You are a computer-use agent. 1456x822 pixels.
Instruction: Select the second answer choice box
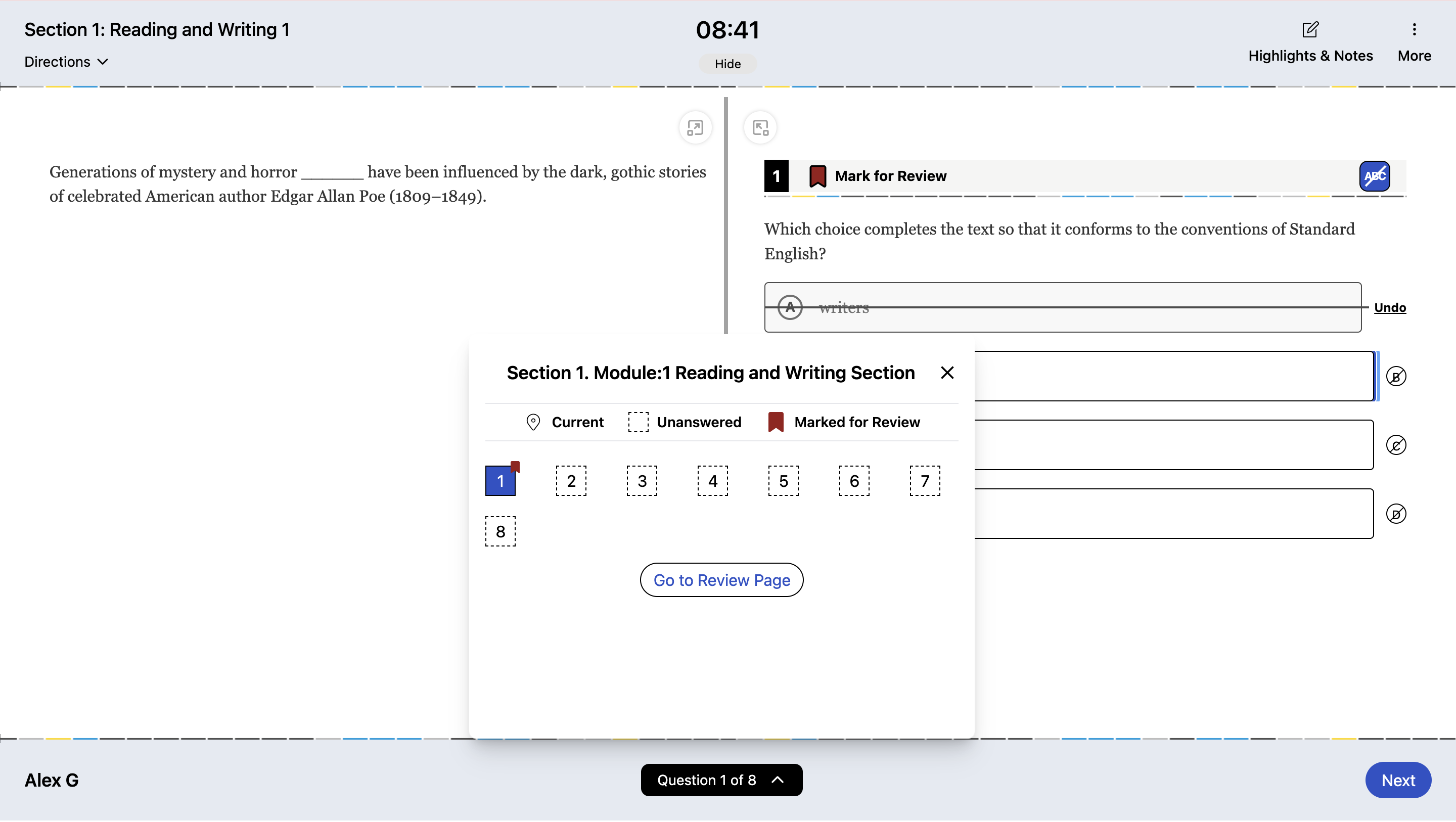(x=1173, y=377)
